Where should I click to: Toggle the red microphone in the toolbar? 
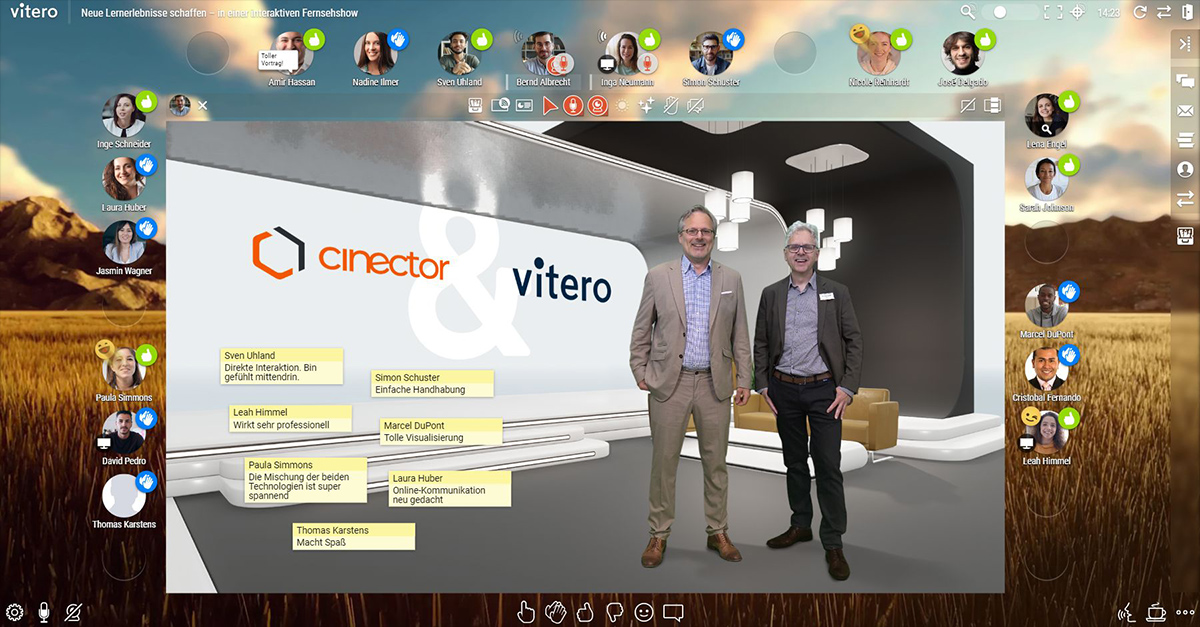point(573,105)
